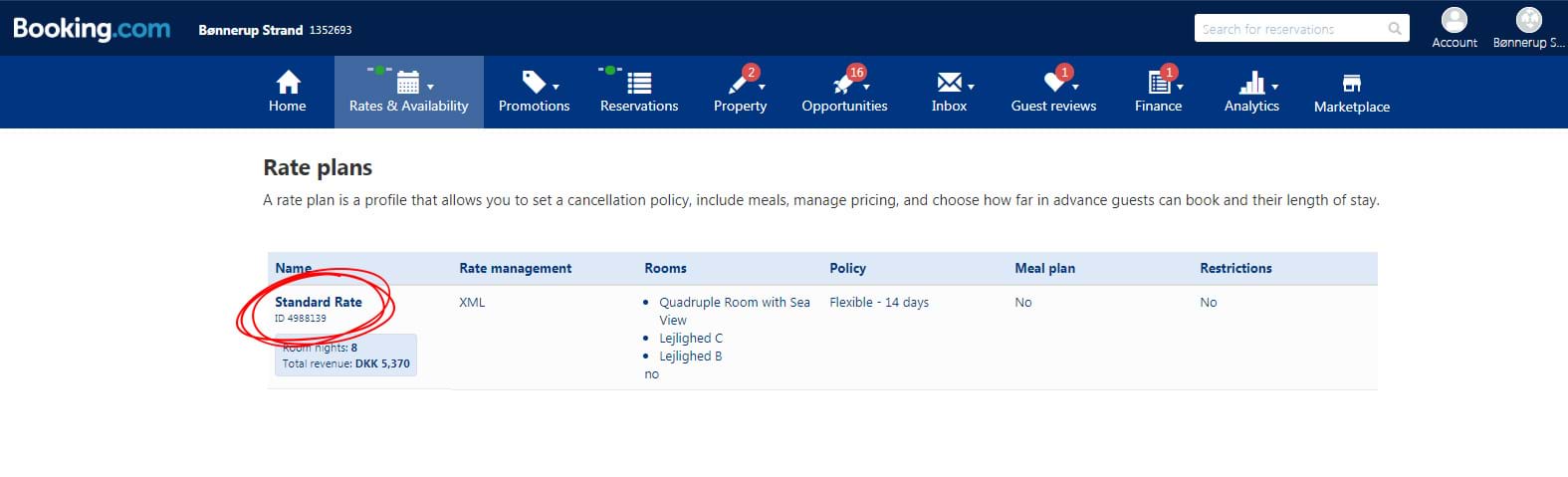Click the search magnifier icon

1395,29
